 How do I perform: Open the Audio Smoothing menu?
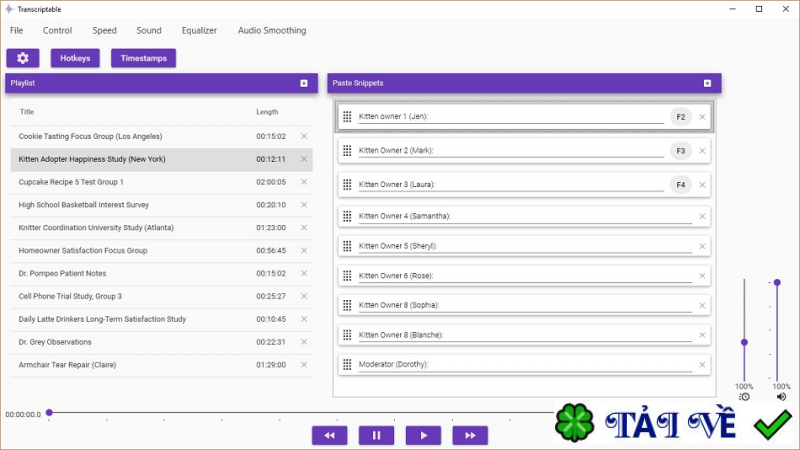coord(272,31)
